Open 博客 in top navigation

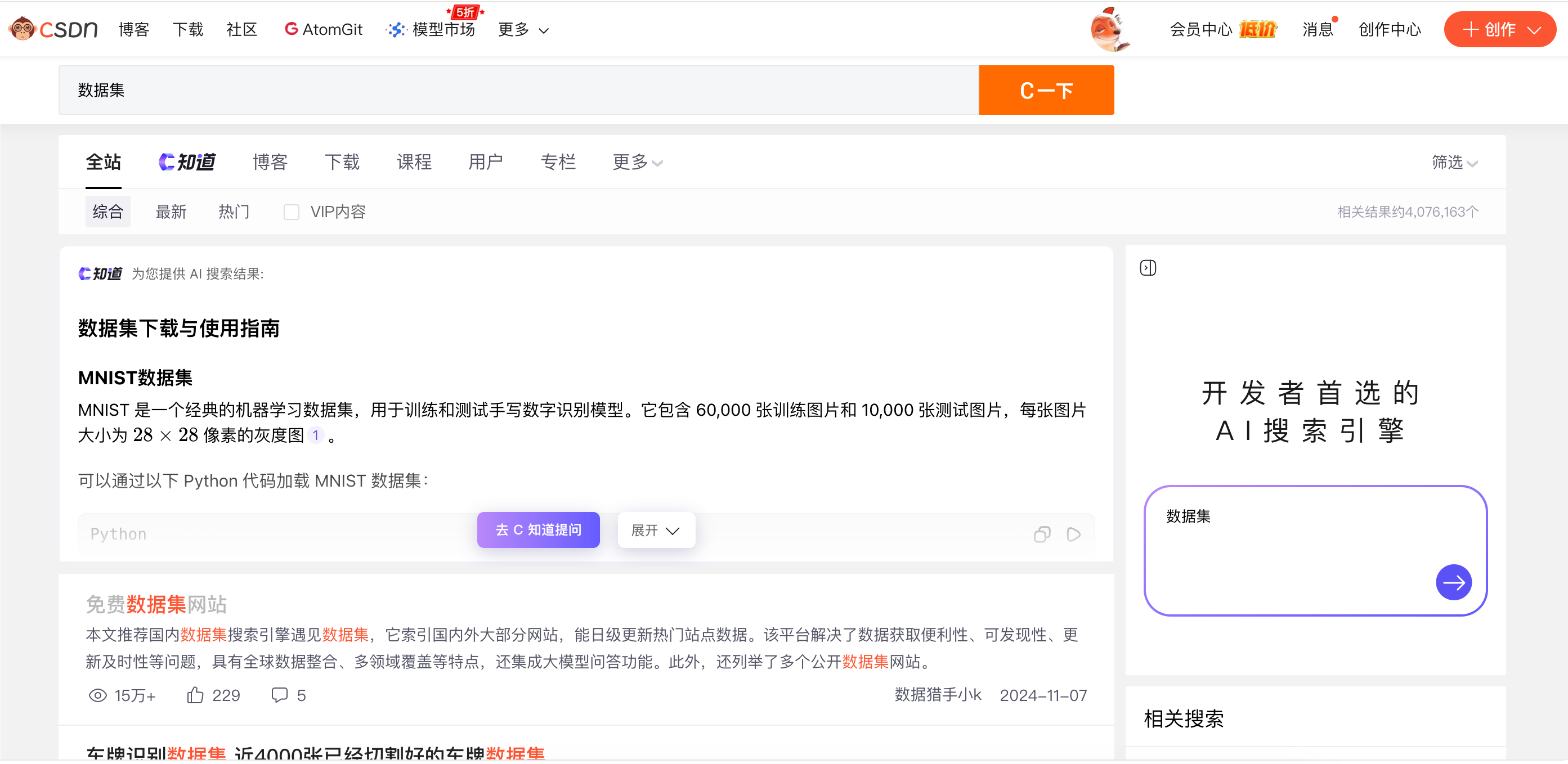point(134,29)
